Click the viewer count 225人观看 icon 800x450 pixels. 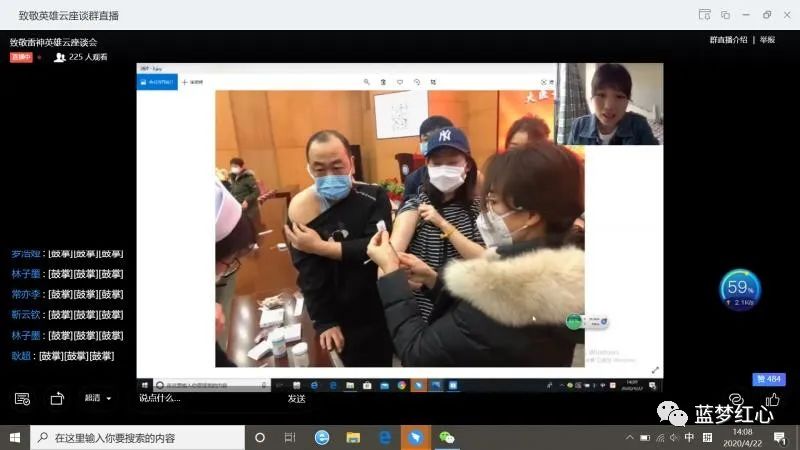(60, 57)
